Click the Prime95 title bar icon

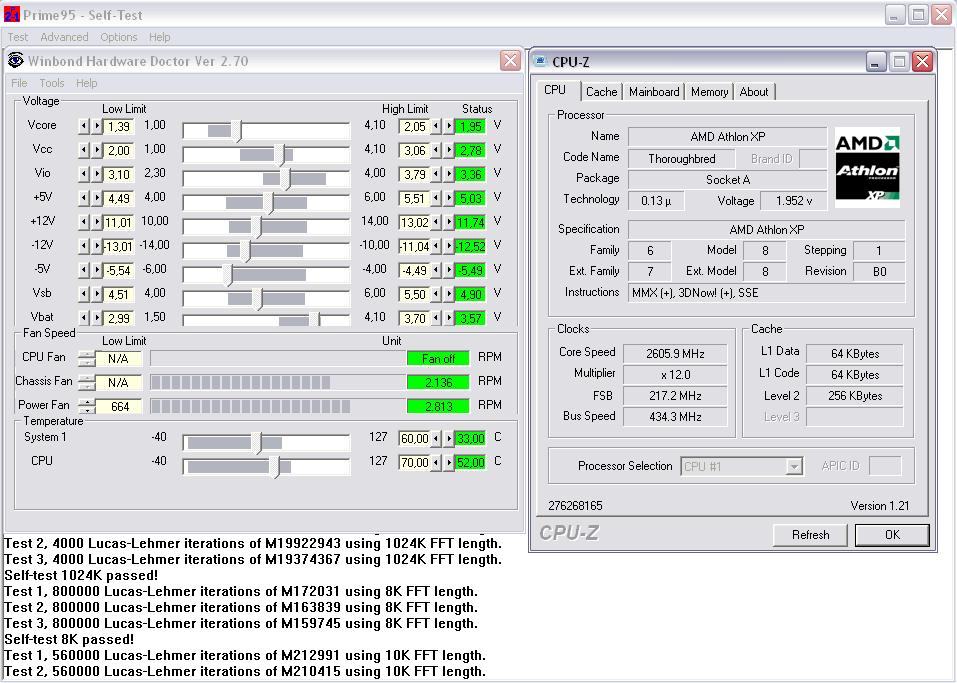[12, 15]
